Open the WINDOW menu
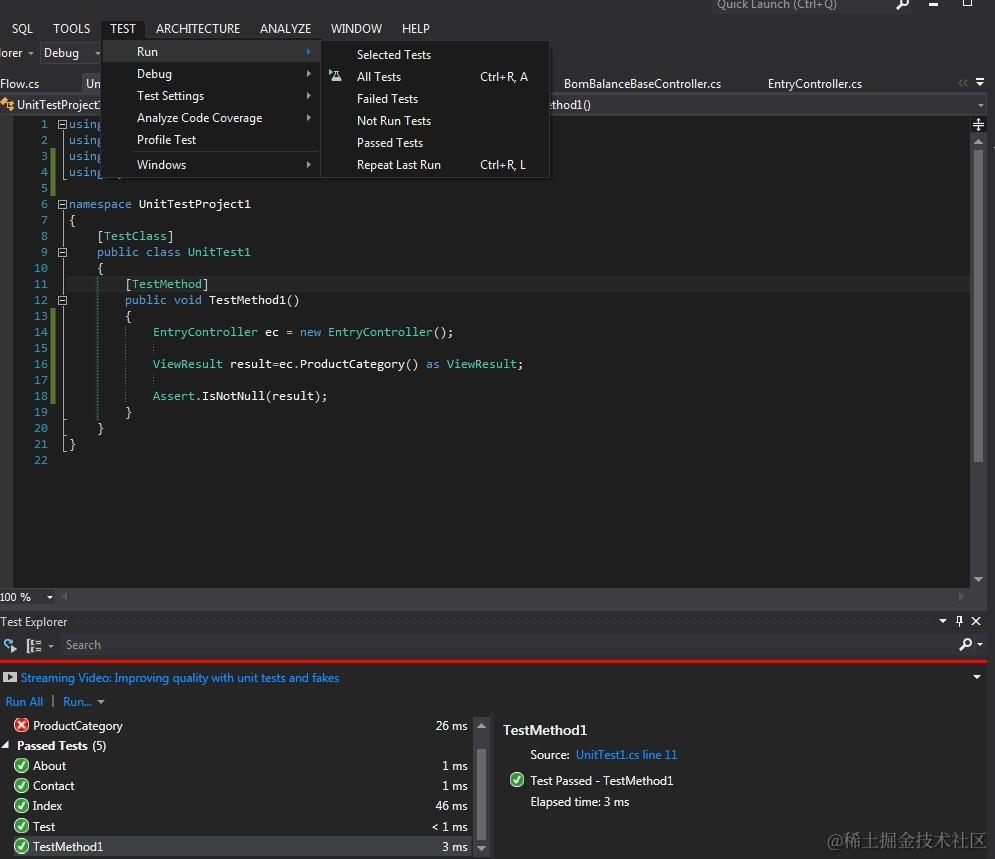This screenshot has width=995, height=859. pos(356,29)
